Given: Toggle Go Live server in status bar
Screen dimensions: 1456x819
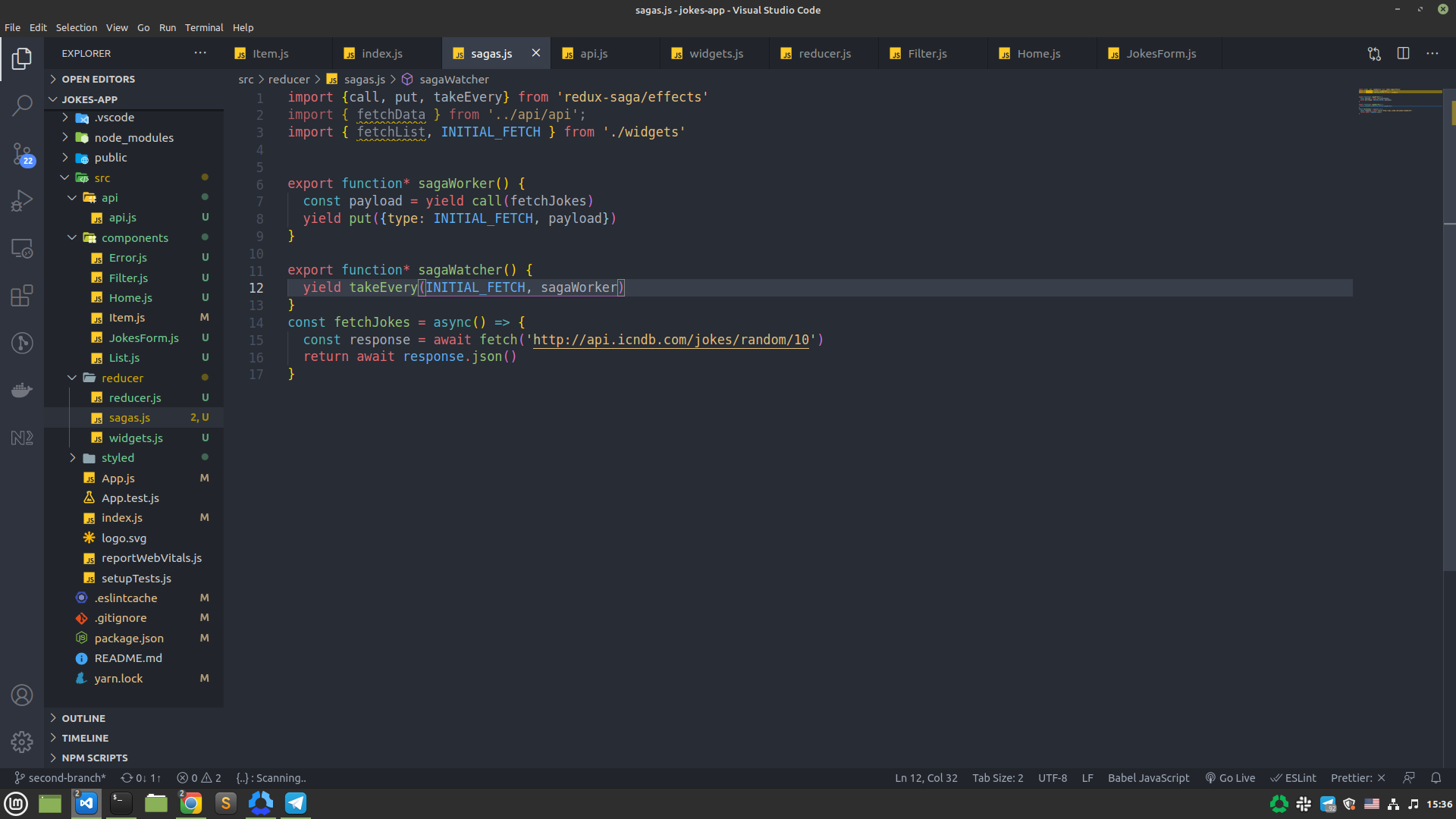Looking at the screenshot, I should point(1230,777).
